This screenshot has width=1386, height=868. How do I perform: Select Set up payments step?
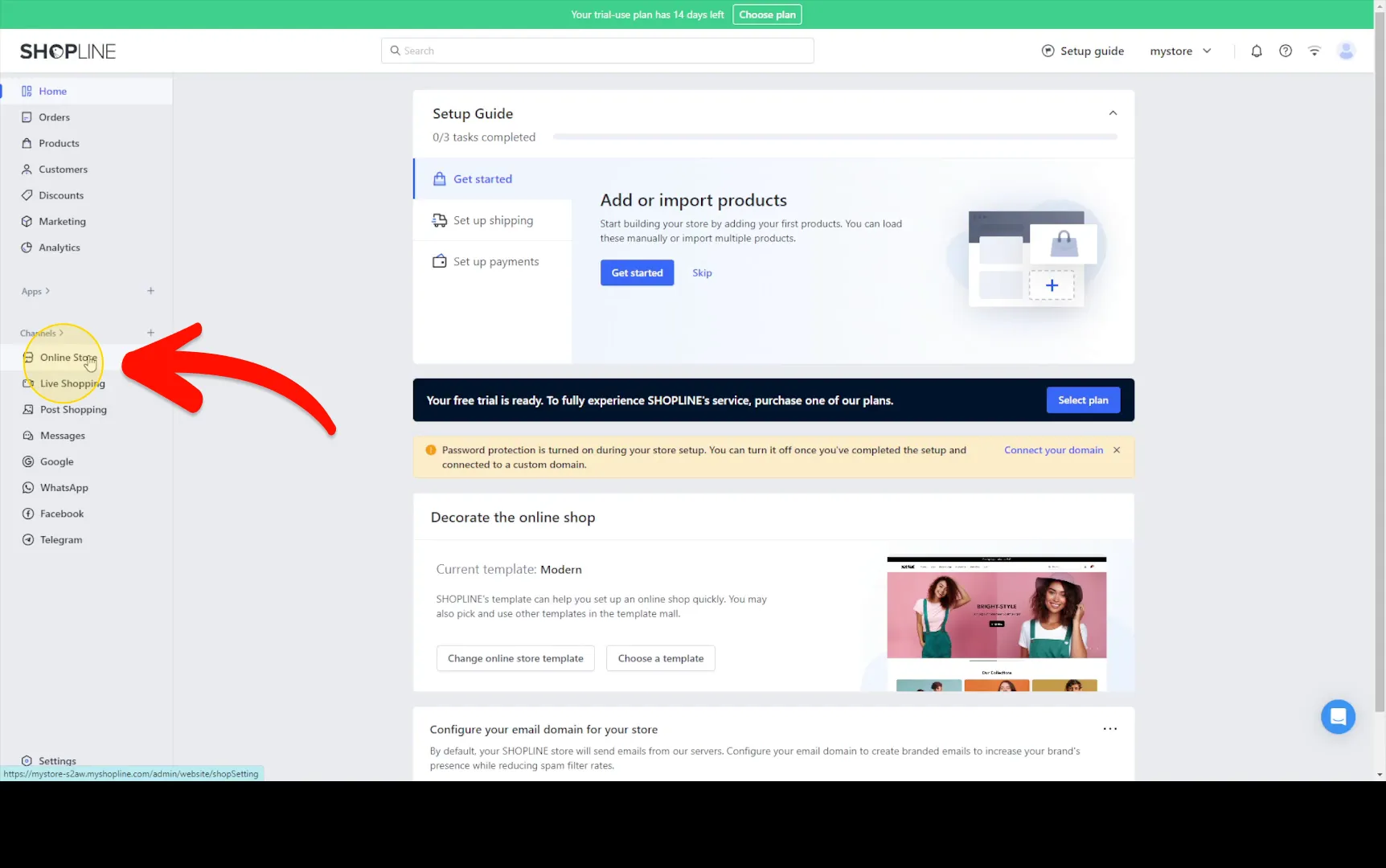pos(493,261)
